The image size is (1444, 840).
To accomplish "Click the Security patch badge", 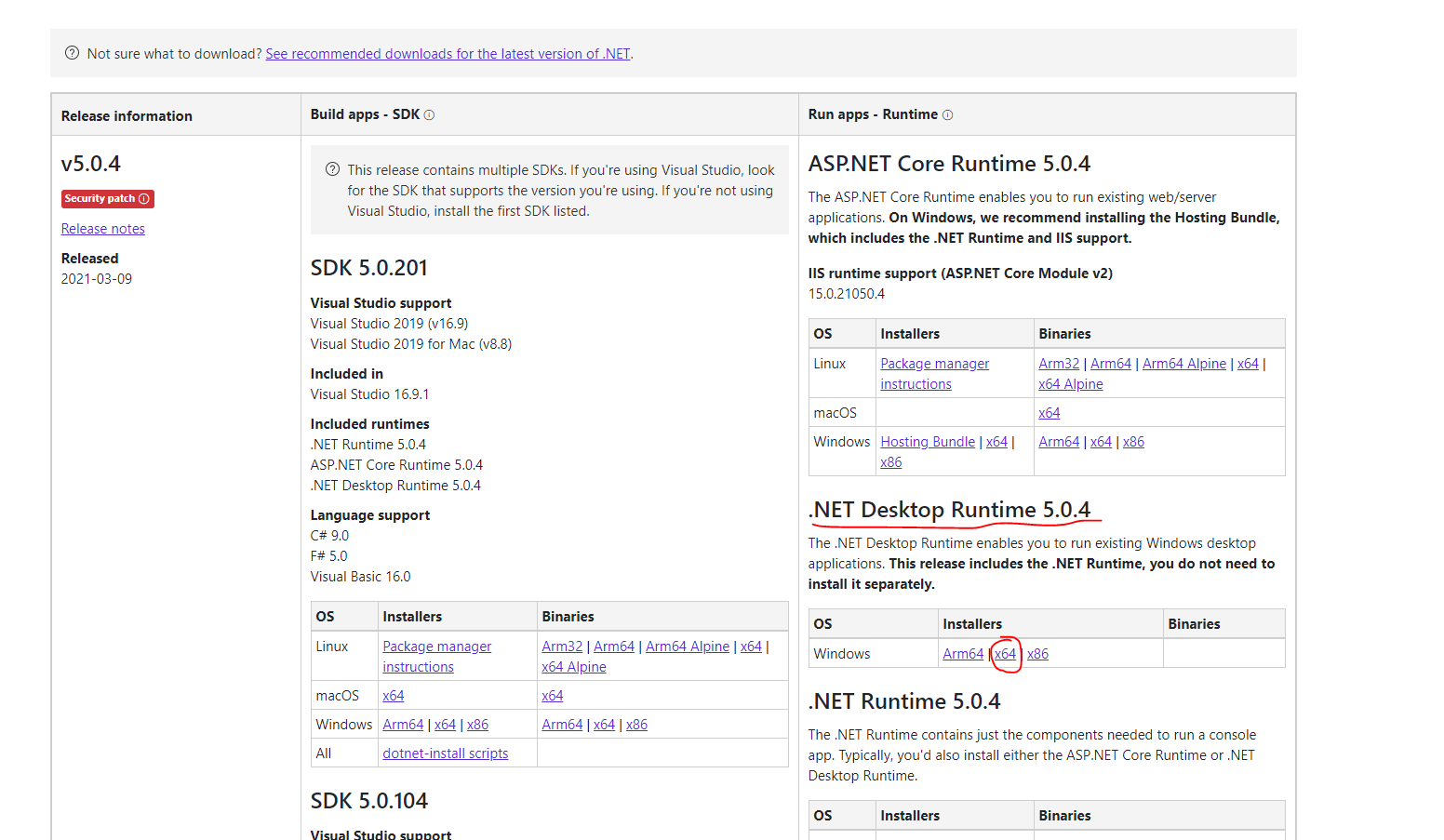I will pyautogui.click(x=107, y=198).
